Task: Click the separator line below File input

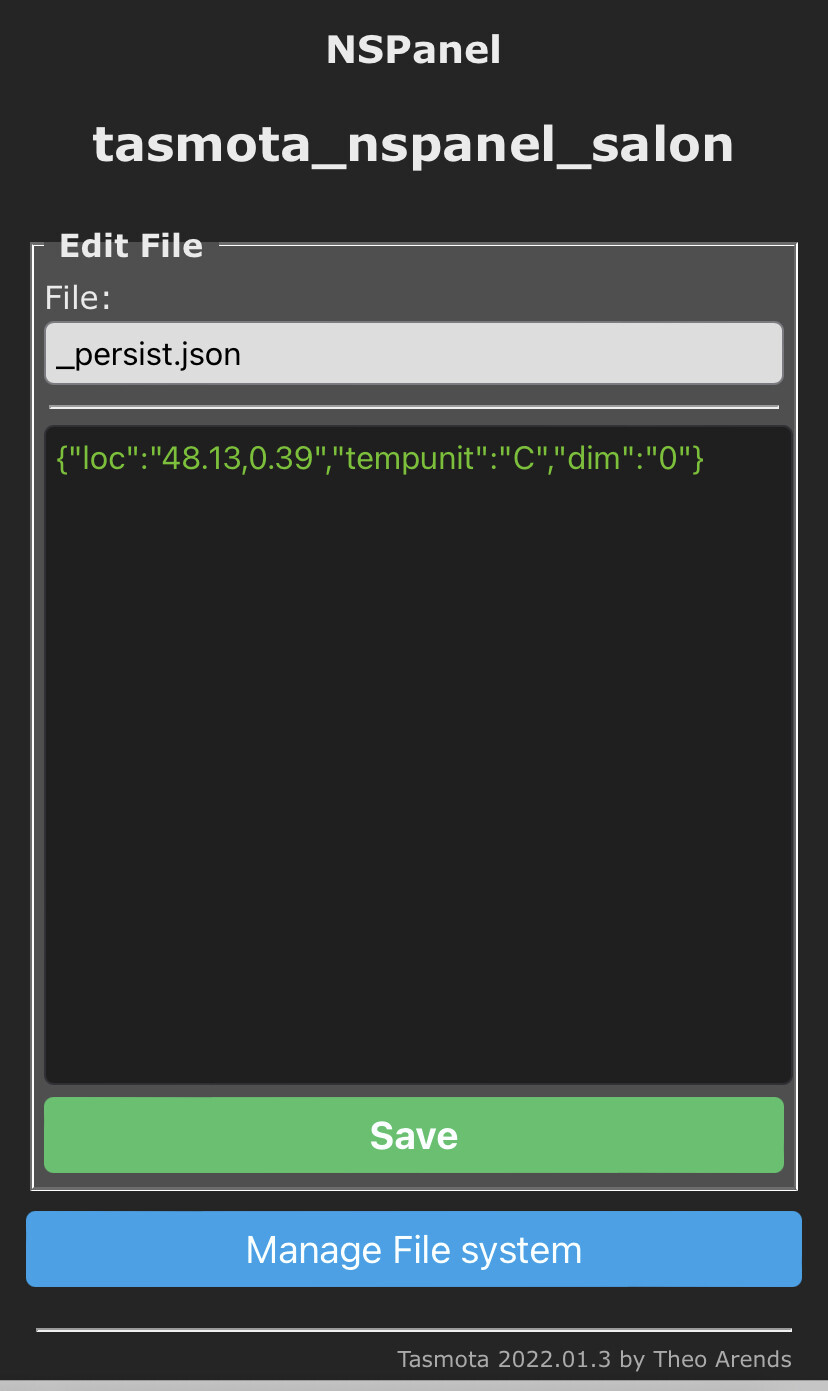Action: click(413, 407)
